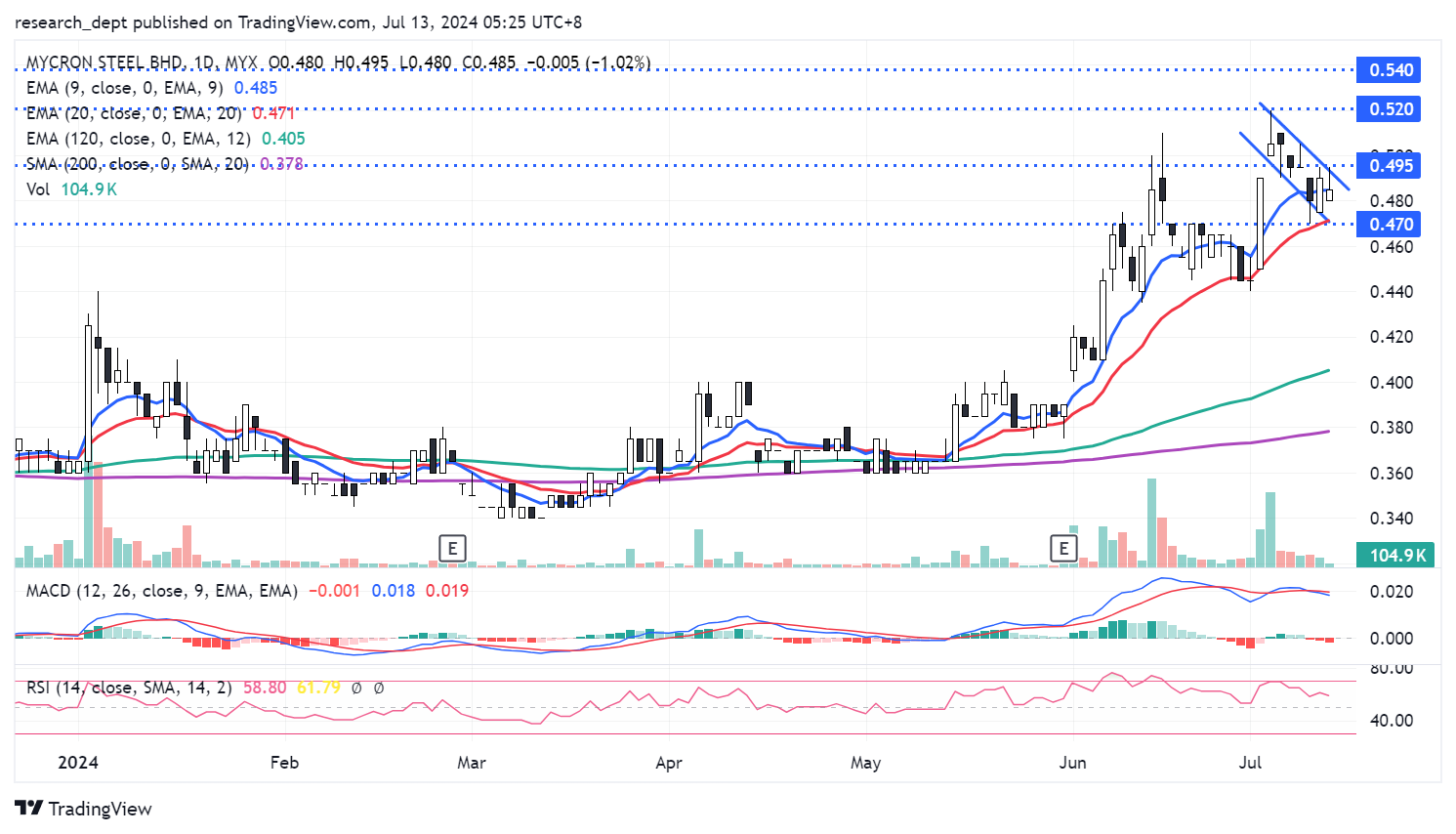Click the MACD (12, 26, close) legend
Screen dimensions: 1456x834
pos(162,591)
